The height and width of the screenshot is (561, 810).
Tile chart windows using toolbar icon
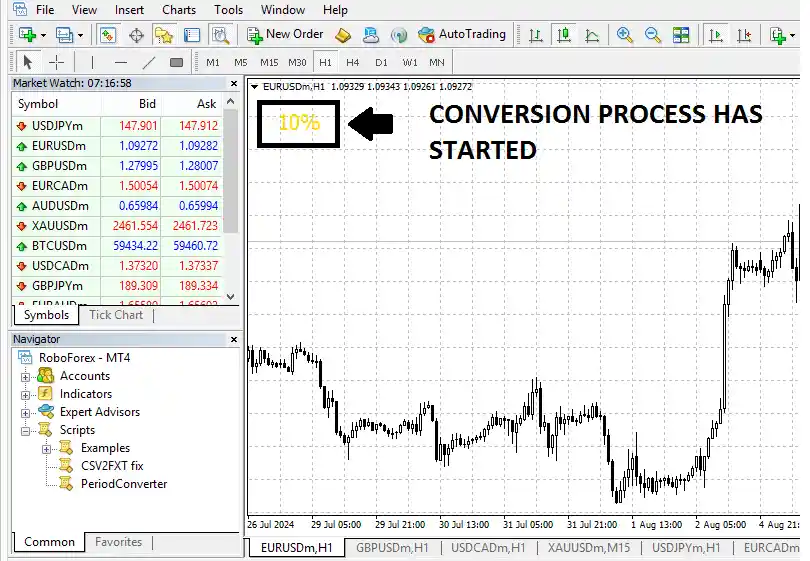pyautogui.click(x=681, y=35)
